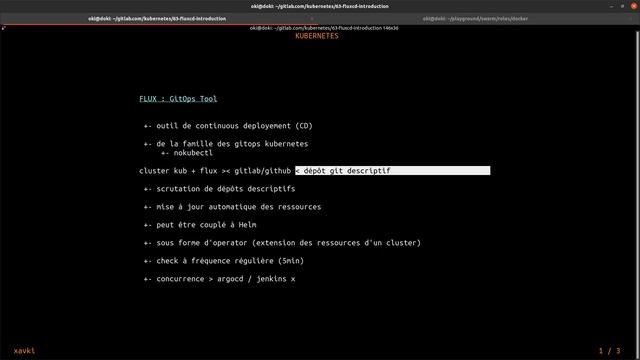The width and height of the screenshot is (640, 360).
Task: Click the window title bar text
Action: (x=320, y=6)
